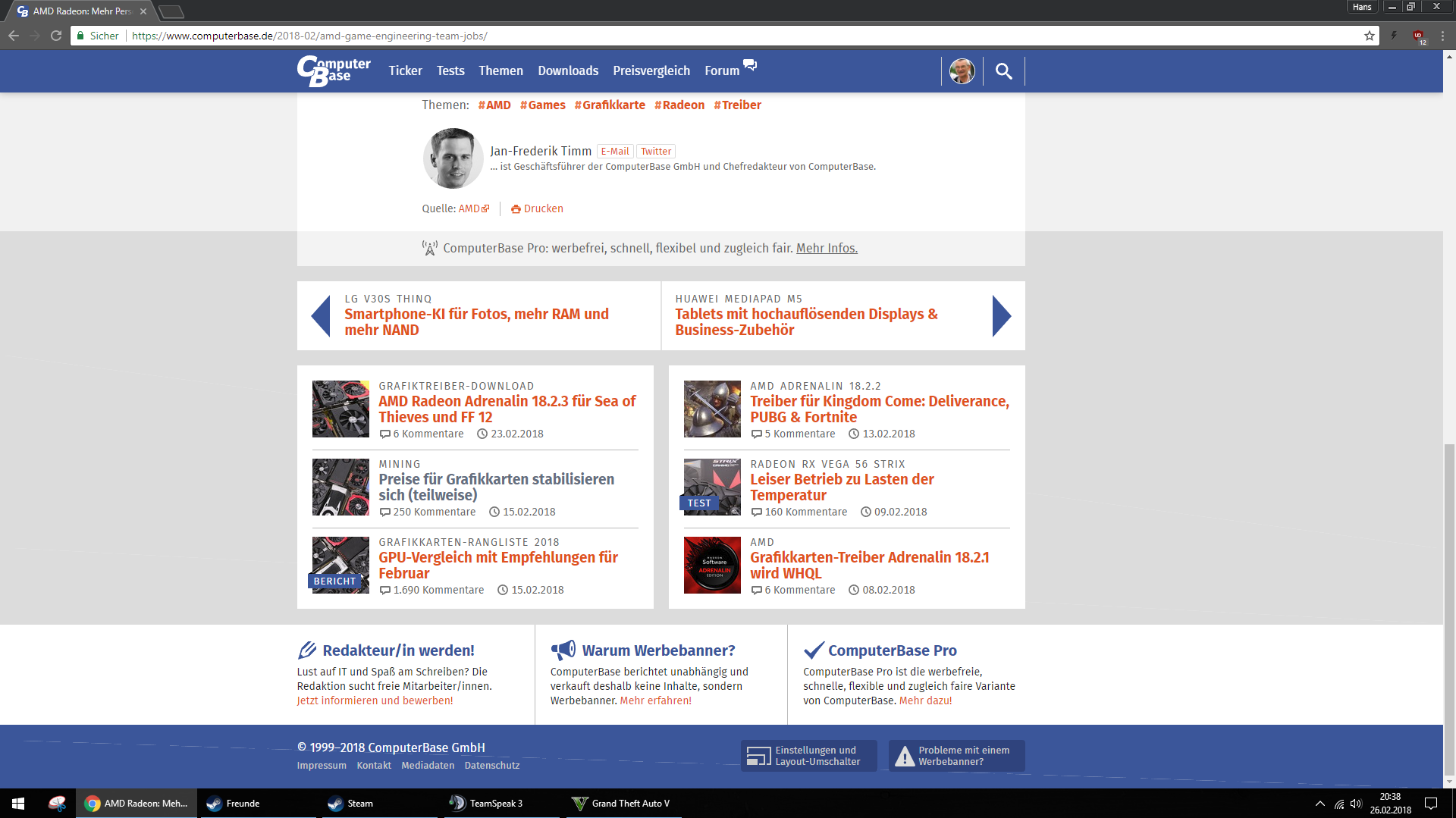Open Einstellungen und Layout-Umschalter
The image size is (1456, 818).
click(x=808, y=756)
